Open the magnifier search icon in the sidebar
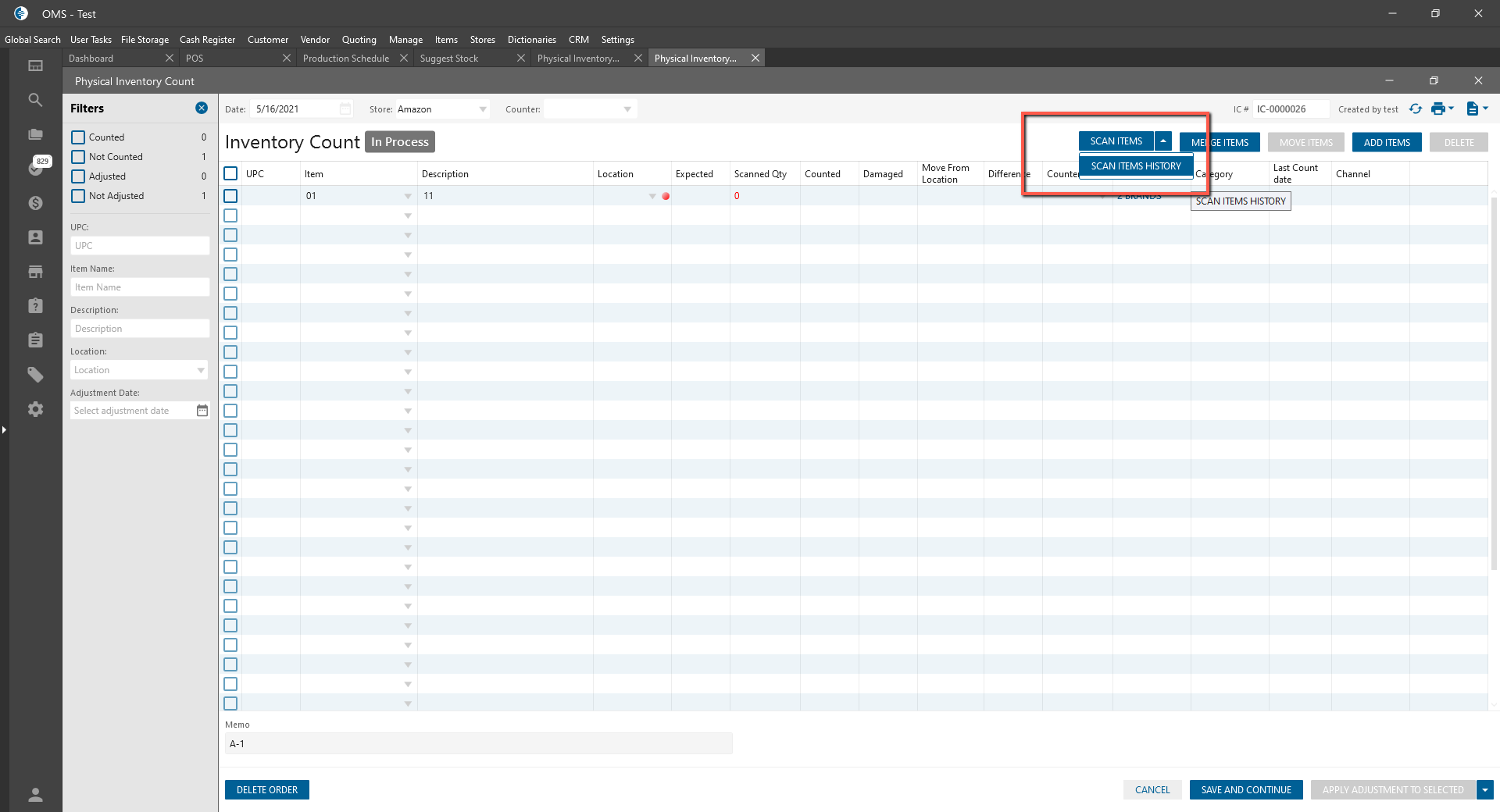The height and width of the screenshot is (812, 1500). 35,100
